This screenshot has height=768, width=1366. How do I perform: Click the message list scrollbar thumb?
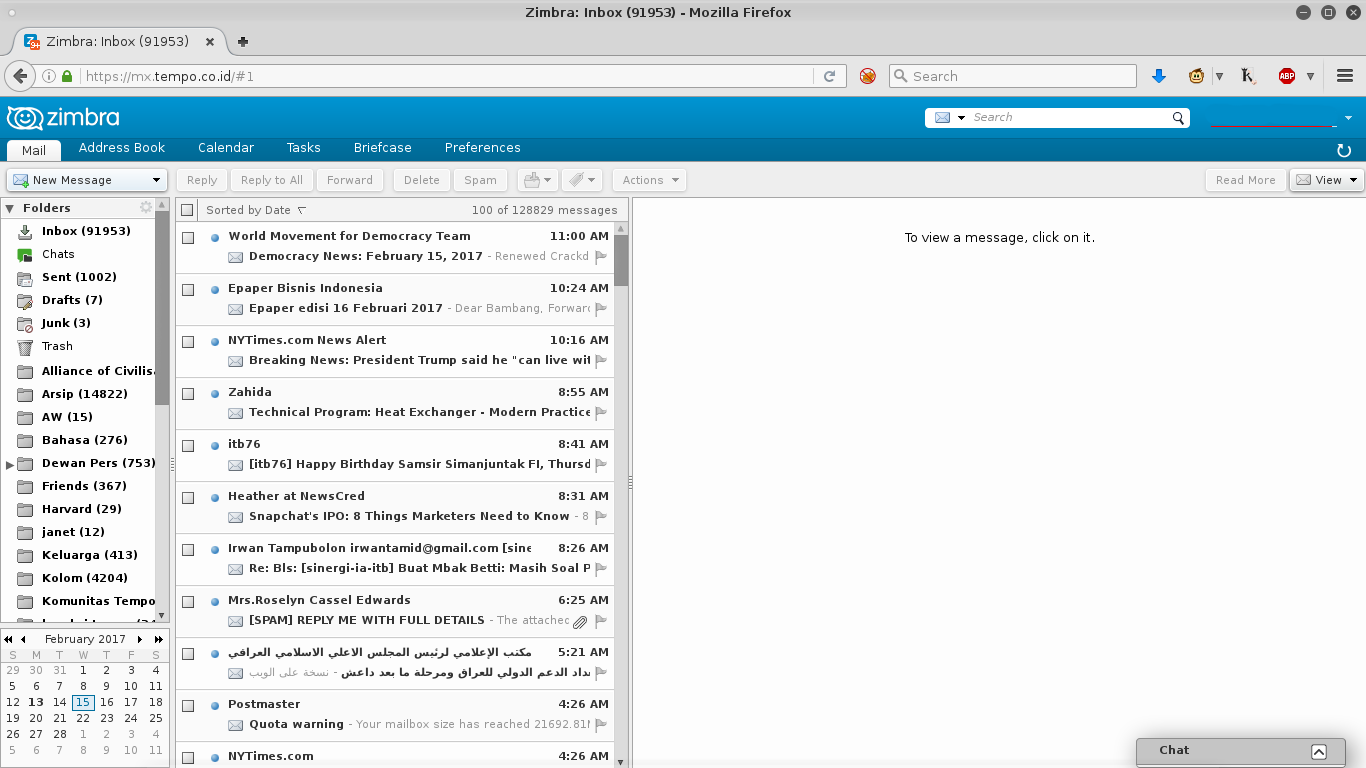621,260
